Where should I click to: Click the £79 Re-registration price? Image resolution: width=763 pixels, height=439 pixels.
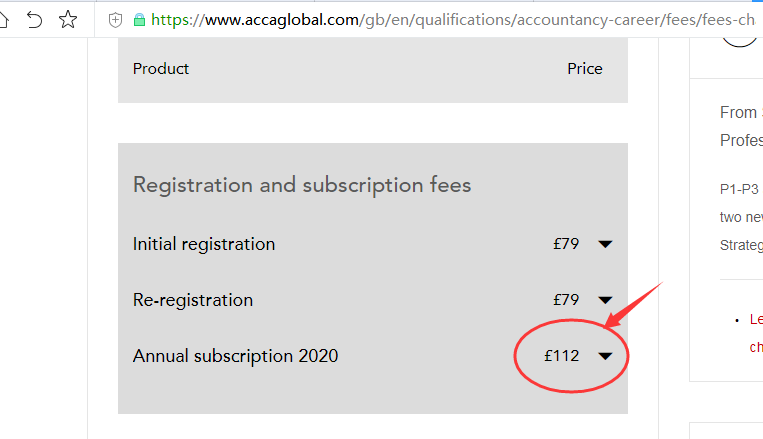click(x=566, y=300)
